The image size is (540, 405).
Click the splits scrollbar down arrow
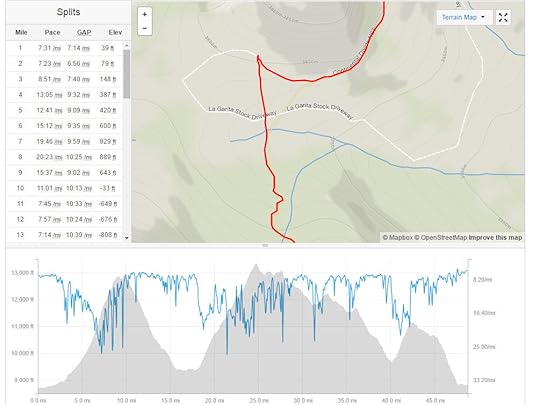tap(126, 238)
